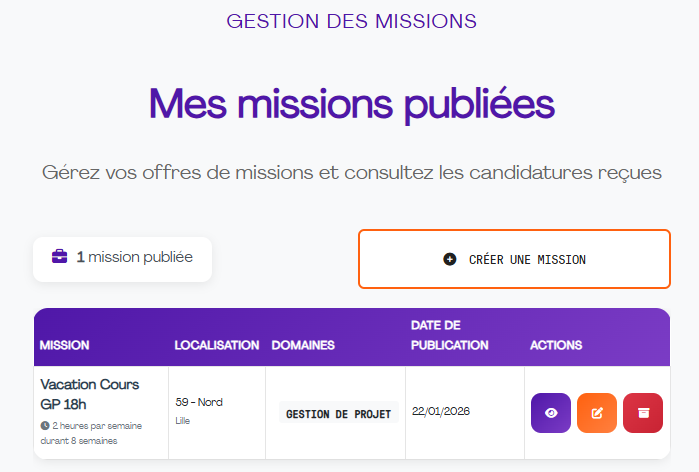This screenshot has height=472, width=699.
Task: Click the briefcase icon beside mission count
Action: (x=60, y=257)
